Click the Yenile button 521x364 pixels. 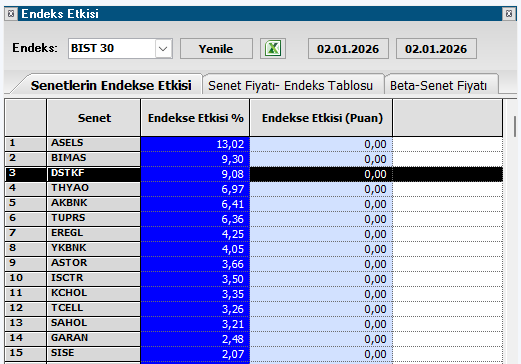(216, 49)
